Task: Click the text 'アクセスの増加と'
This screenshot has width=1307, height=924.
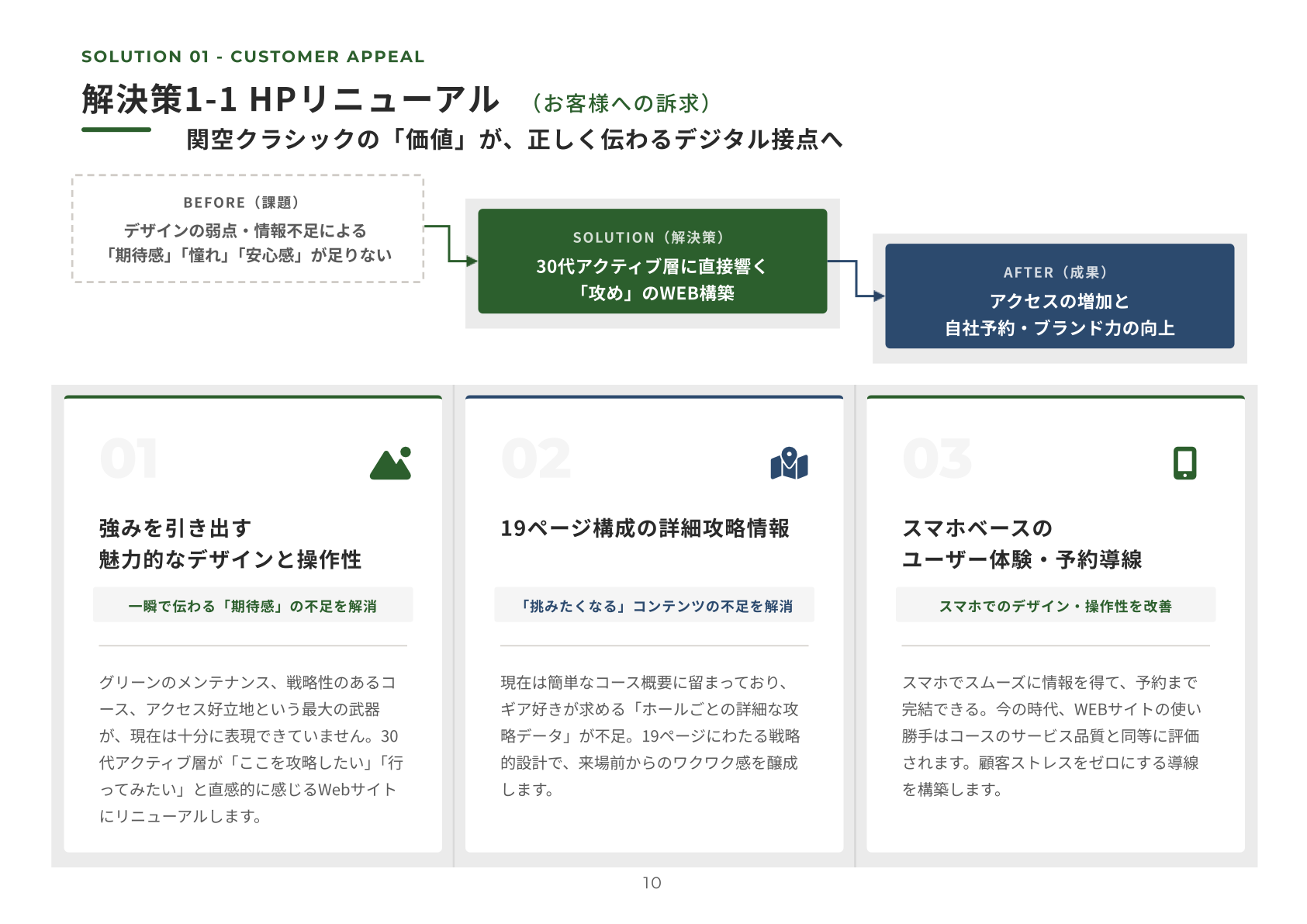Action: pos(1060,301)
